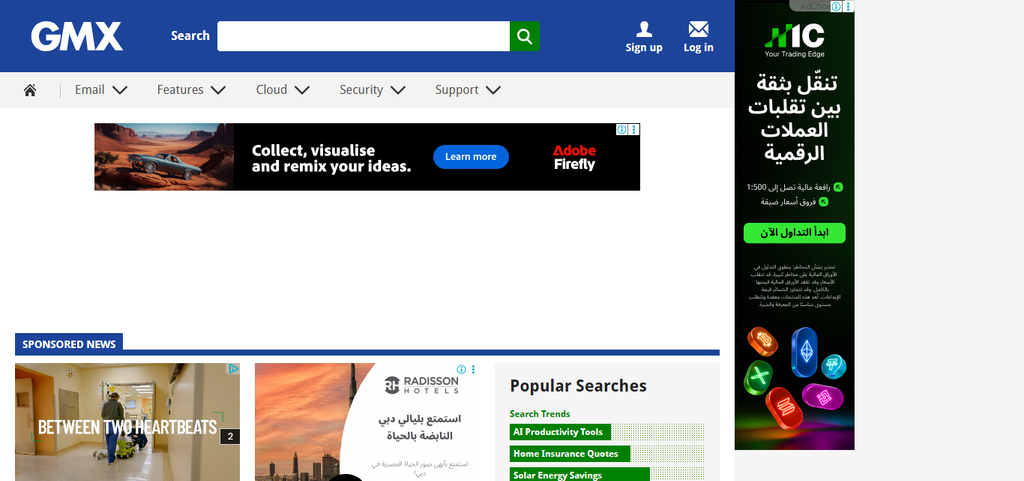Expand the Features menu chevron
The width and height of the screenshot is (1024, 481).
218,90
